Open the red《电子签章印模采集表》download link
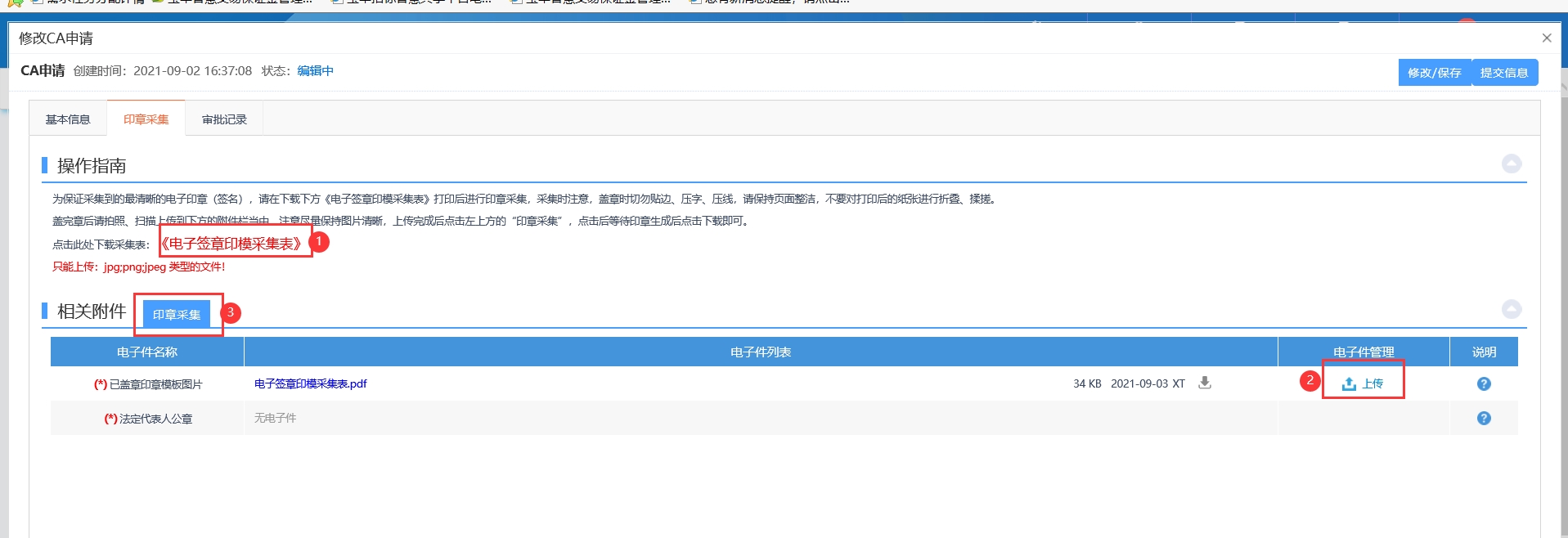Image resolution: width=1568 pixels, height=538 pixels. (x=231, y=244)
